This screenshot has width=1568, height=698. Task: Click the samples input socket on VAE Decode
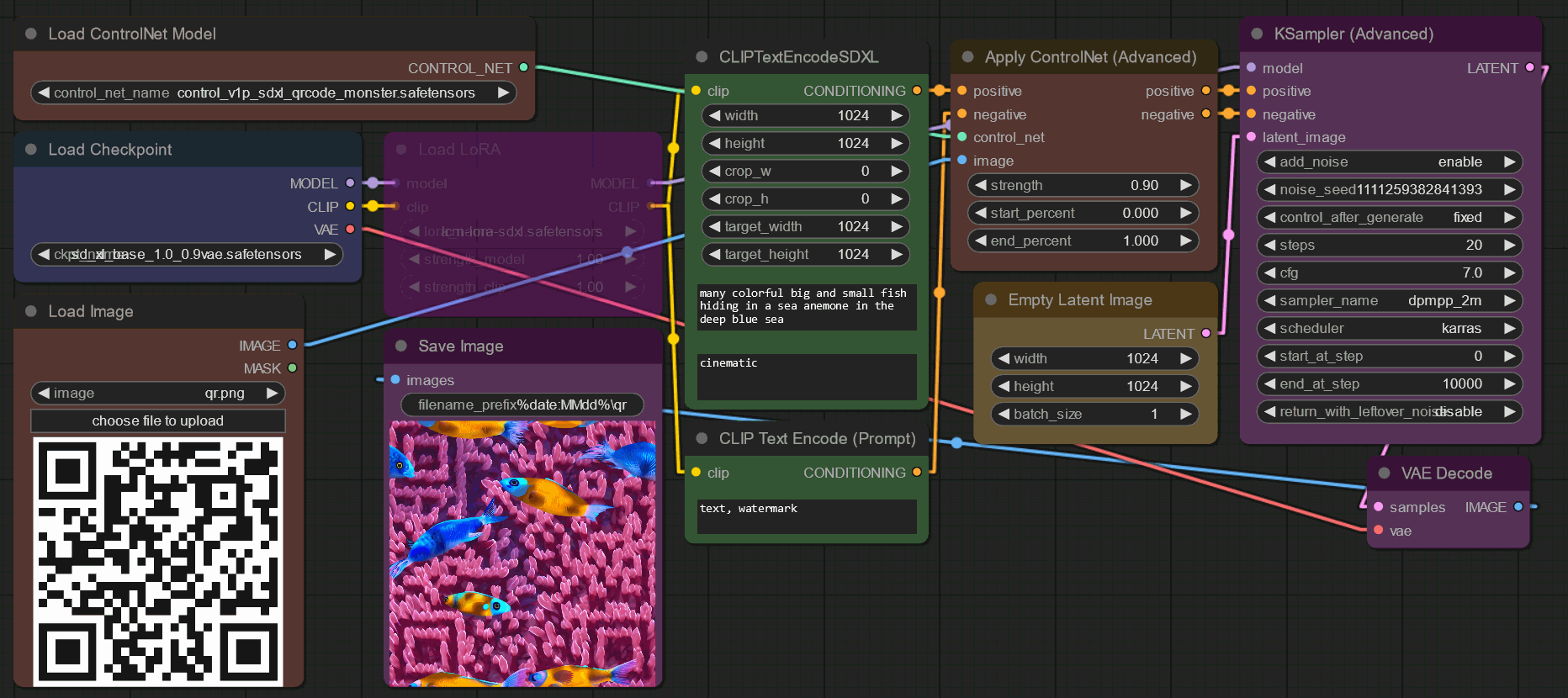point(1378,506)
